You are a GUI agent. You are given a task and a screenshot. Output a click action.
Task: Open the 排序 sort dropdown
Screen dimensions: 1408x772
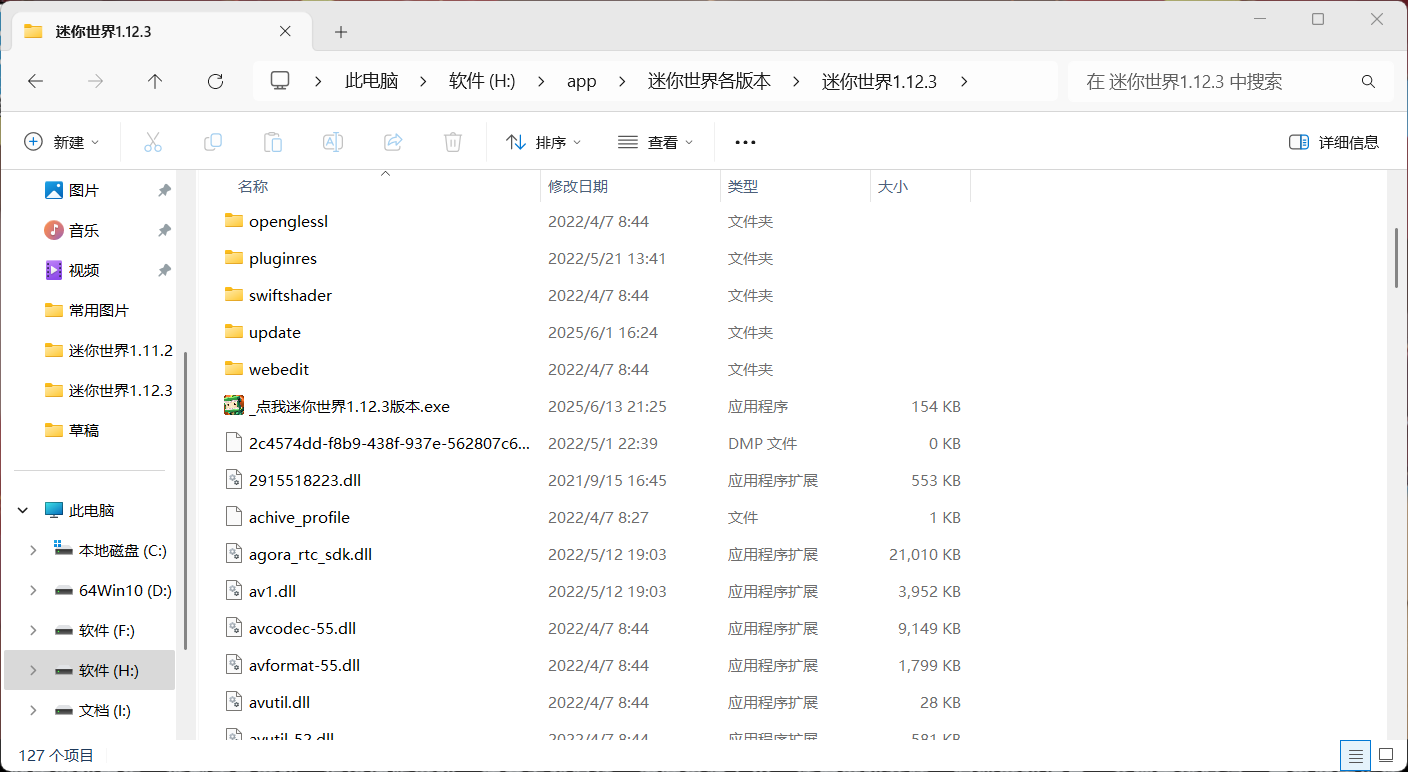point(544,142)
